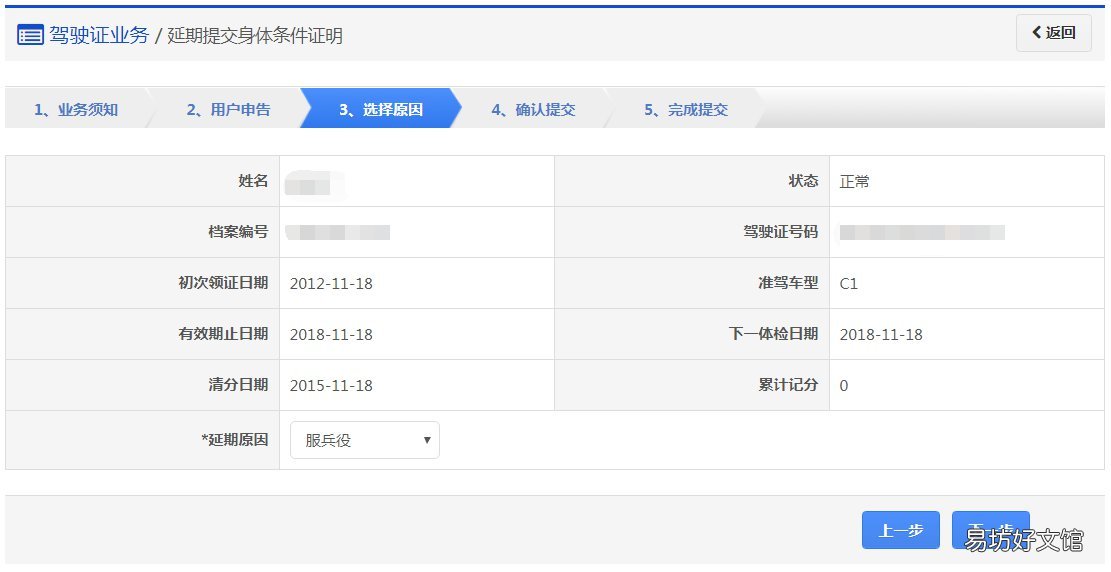The width and height of the screenshot is (1111, 572).
Task: Click the 驾驶证业务 list icon
Action: pos(30,35)
